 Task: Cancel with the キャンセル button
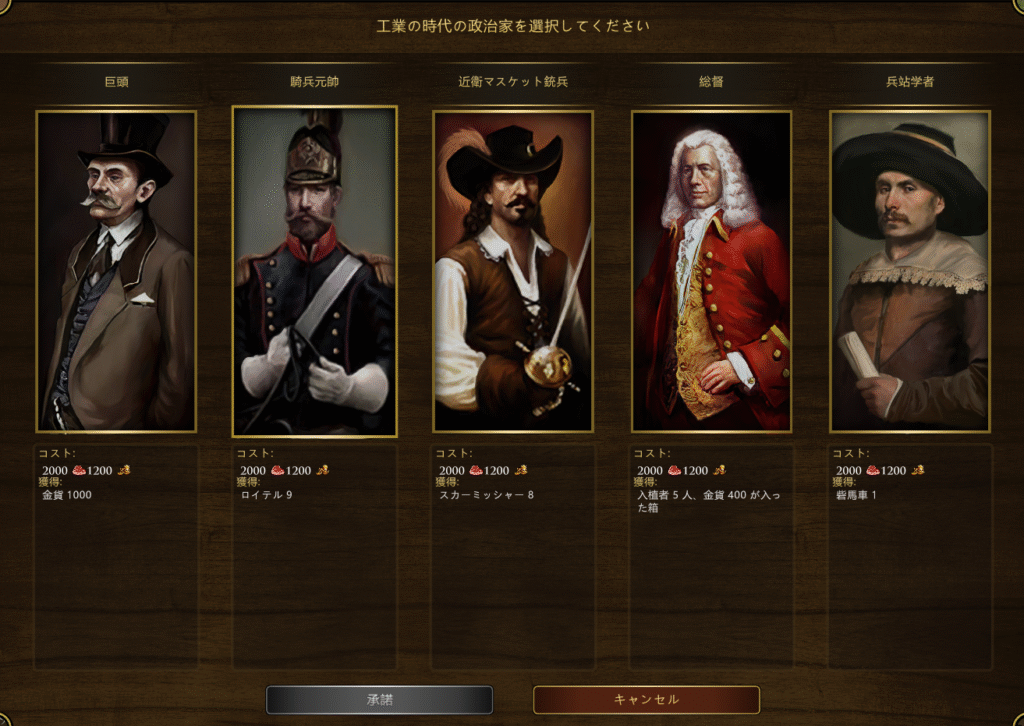pos(647,700)
